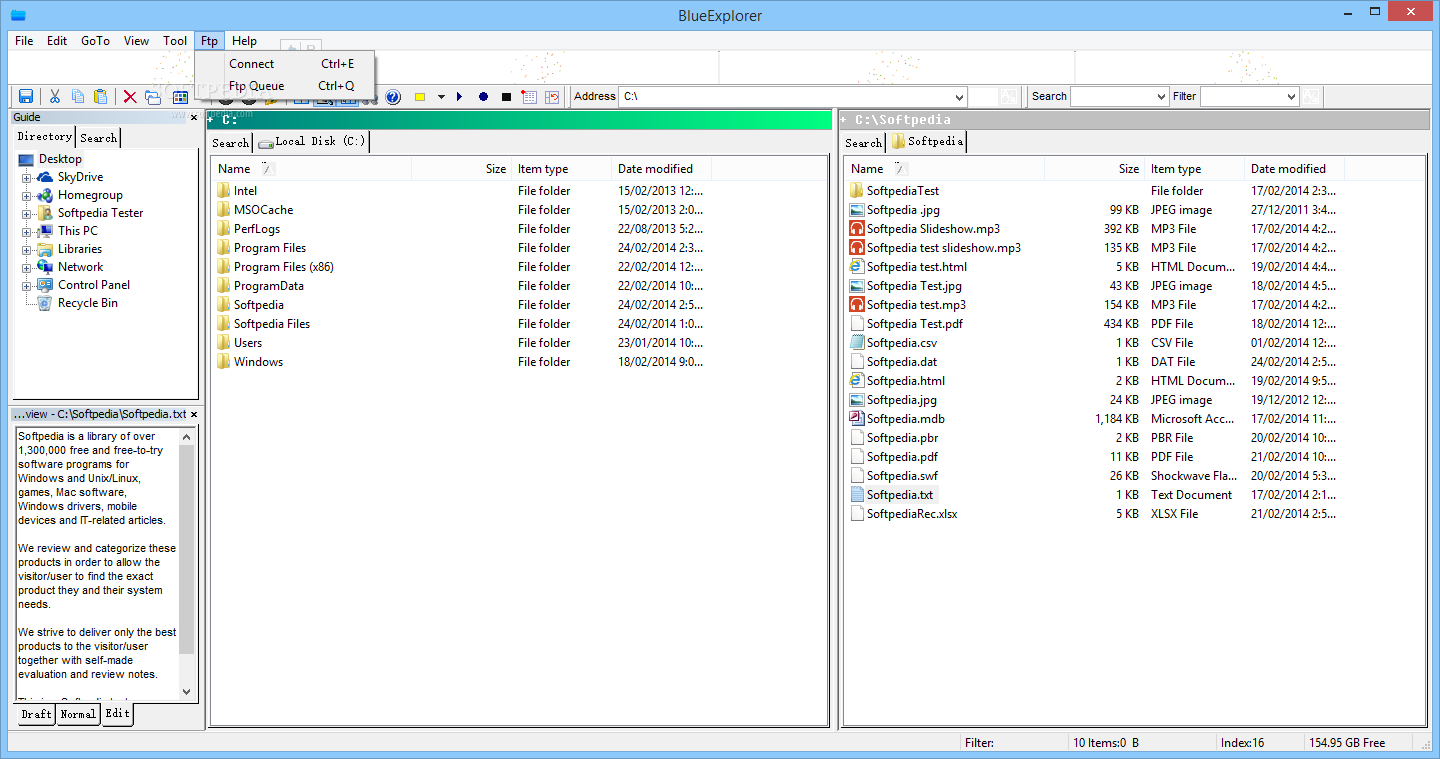Switch to the Normal tab
Screen dimensions: 1440x759
point(78,715)
